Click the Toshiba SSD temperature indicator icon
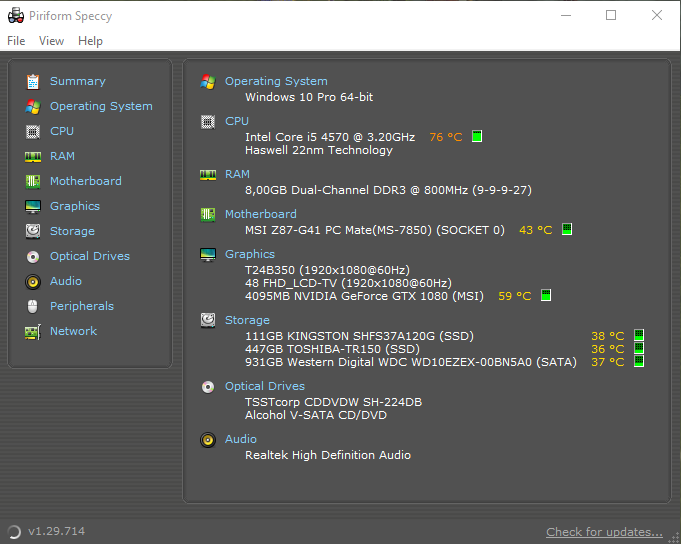Viewport: 681px width, 544px height. [x=639, y=348]
